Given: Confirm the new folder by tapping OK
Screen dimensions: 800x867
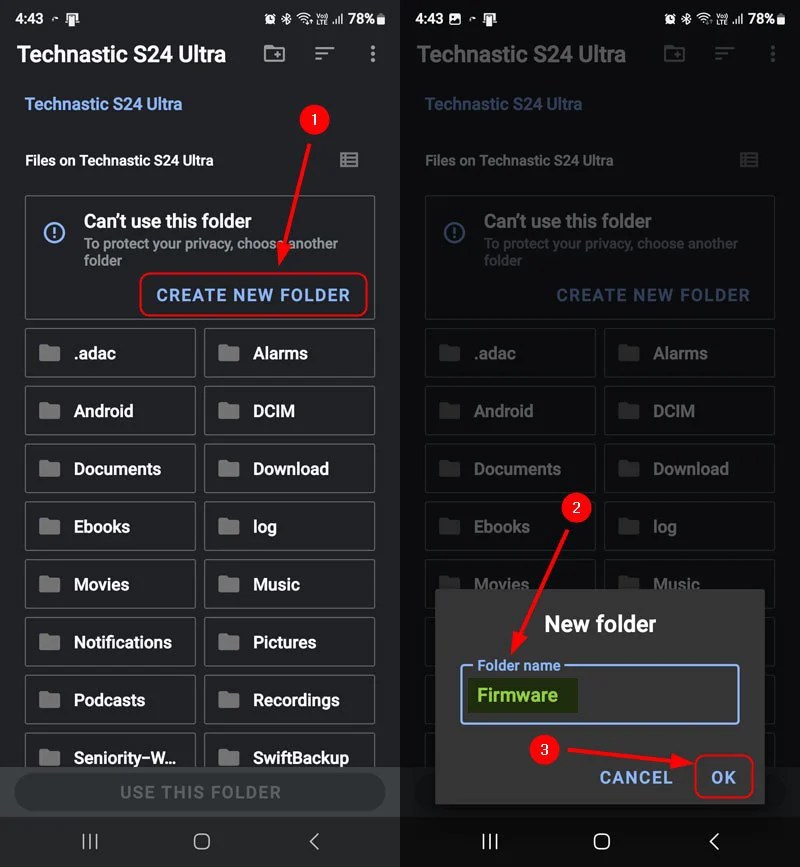Looking at the screenshot, I should point(724,777).
